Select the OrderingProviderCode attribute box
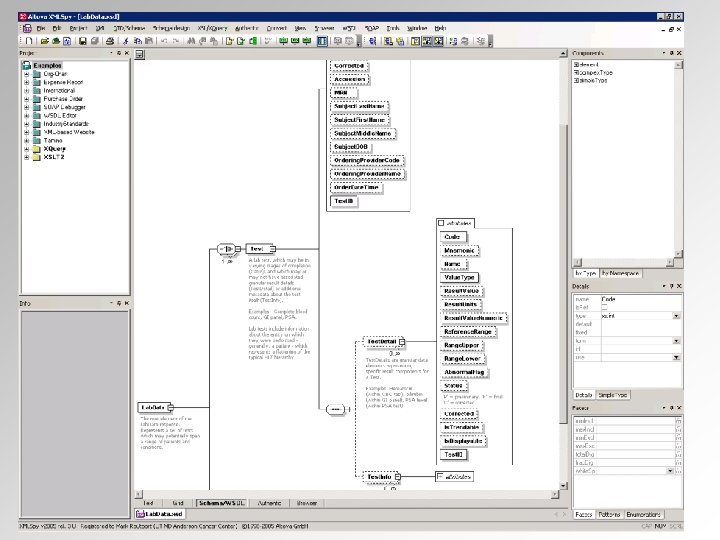Image resolution: width=720 pixels, height=540 pixels. click(x=367, y=160)
